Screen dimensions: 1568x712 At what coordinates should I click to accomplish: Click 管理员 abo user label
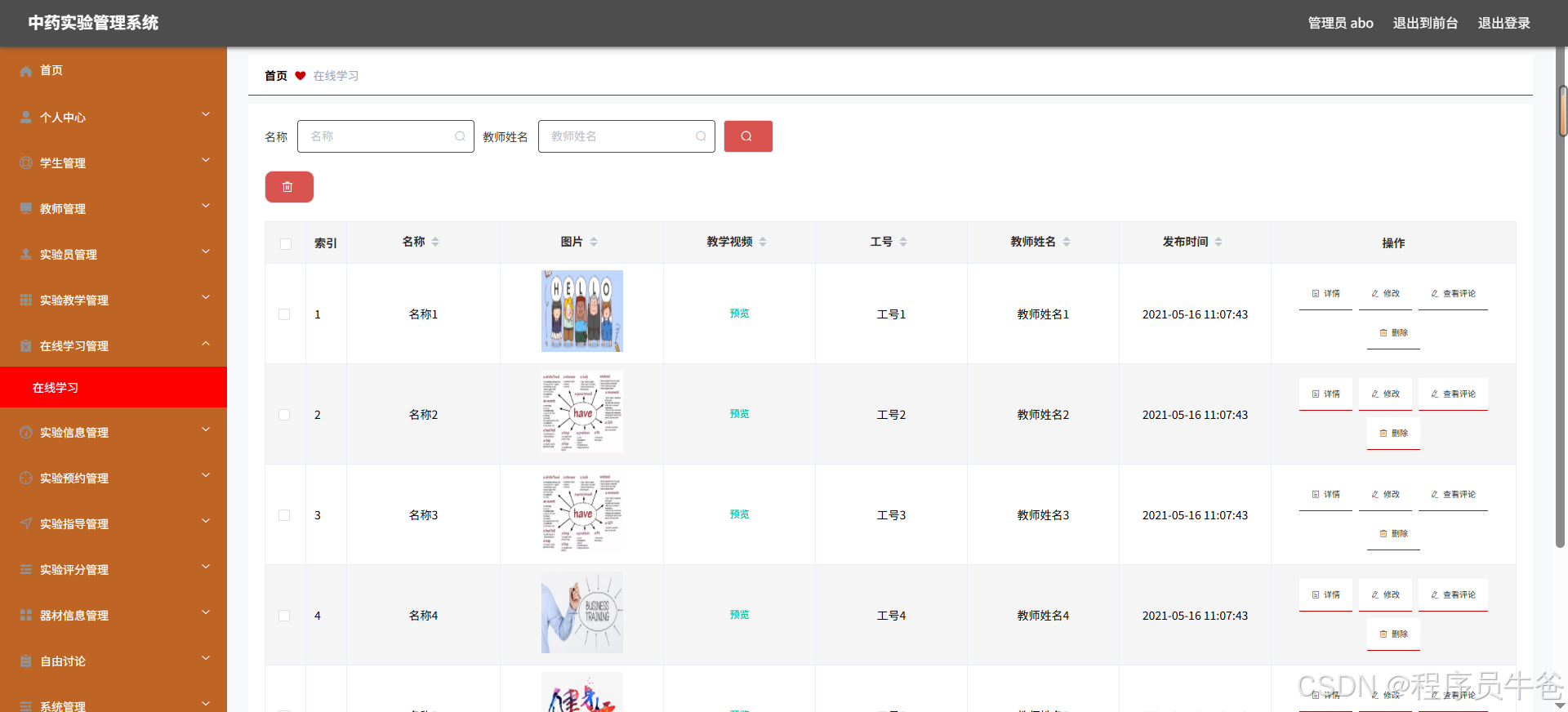click(1340, 23)
